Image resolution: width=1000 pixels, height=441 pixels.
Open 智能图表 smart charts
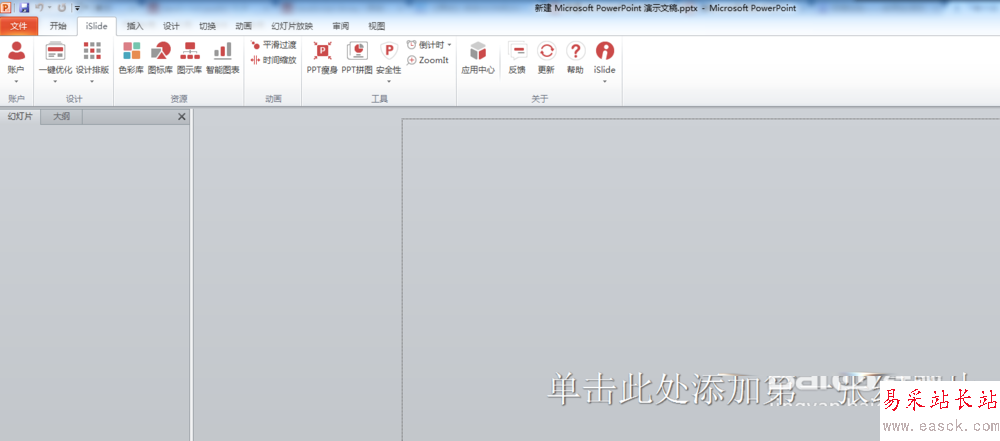point(222,58)
